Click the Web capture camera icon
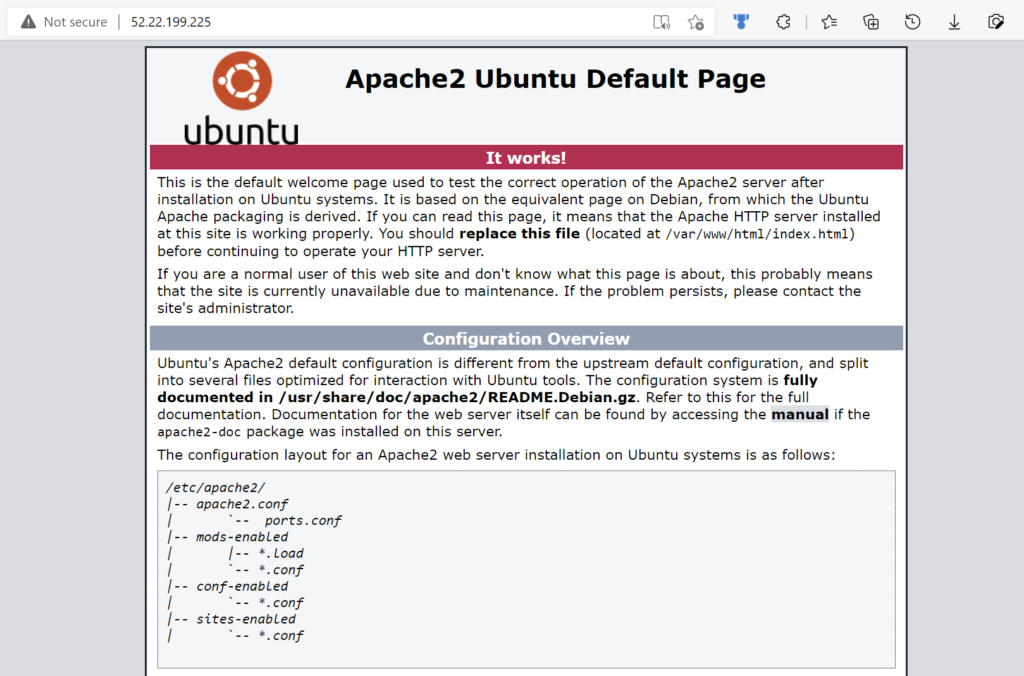The width and height of the screenshot is (1024, 676). [x=996, y=22]
